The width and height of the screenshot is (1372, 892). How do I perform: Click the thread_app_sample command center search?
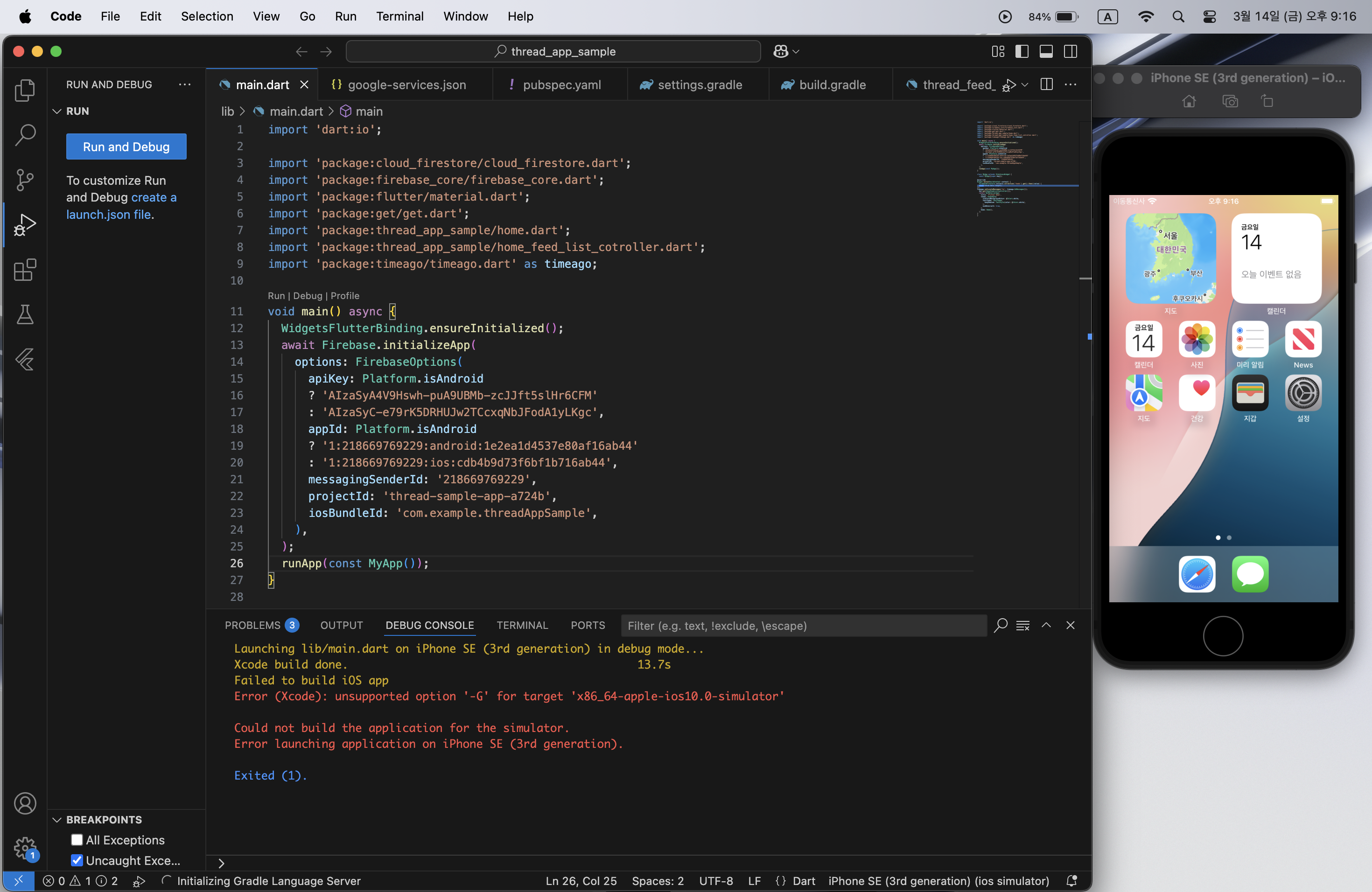tap(553, 52)
